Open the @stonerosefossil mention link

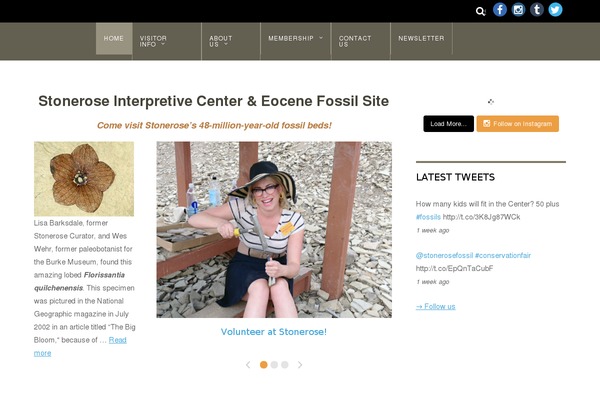444,255
